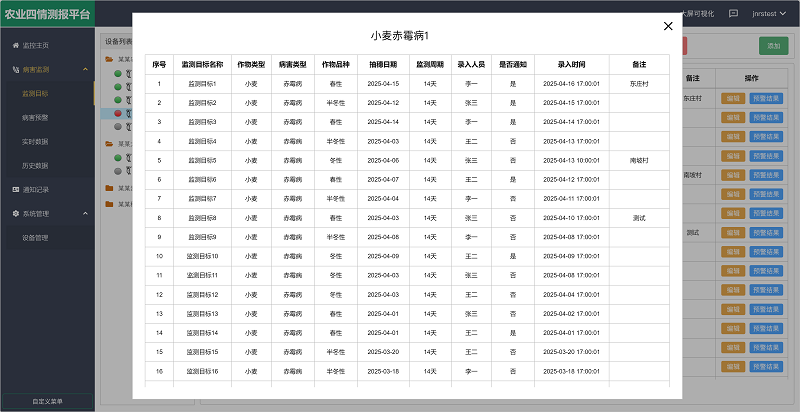Click the 录入时间 column header
800x412 pixels.
(571, 64)
